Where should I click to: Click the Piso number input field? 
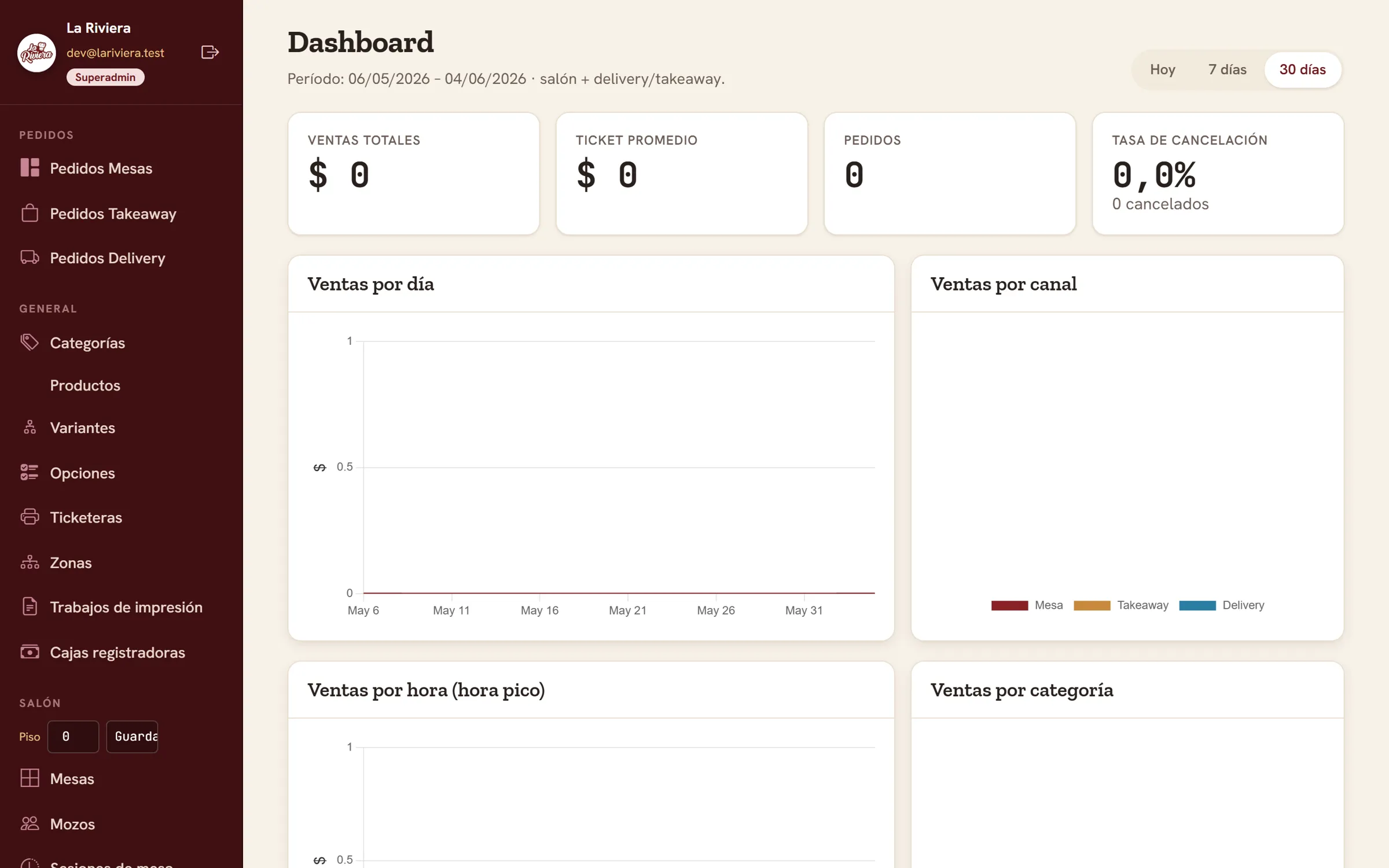(73, 736)
